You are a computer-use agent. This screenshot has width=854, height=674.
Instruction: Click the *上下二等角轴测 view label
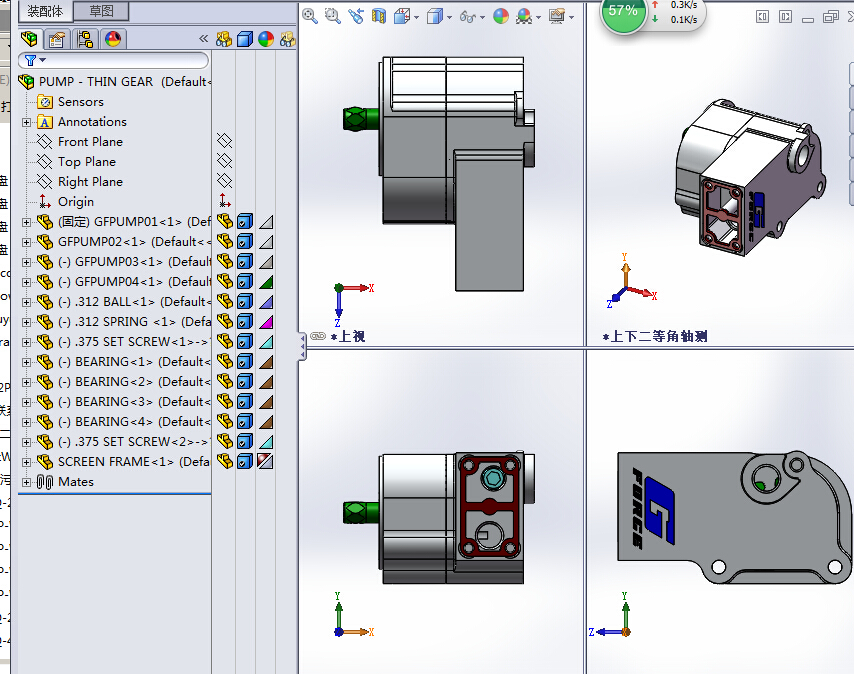pyautogui.click(x=655, y=336)
